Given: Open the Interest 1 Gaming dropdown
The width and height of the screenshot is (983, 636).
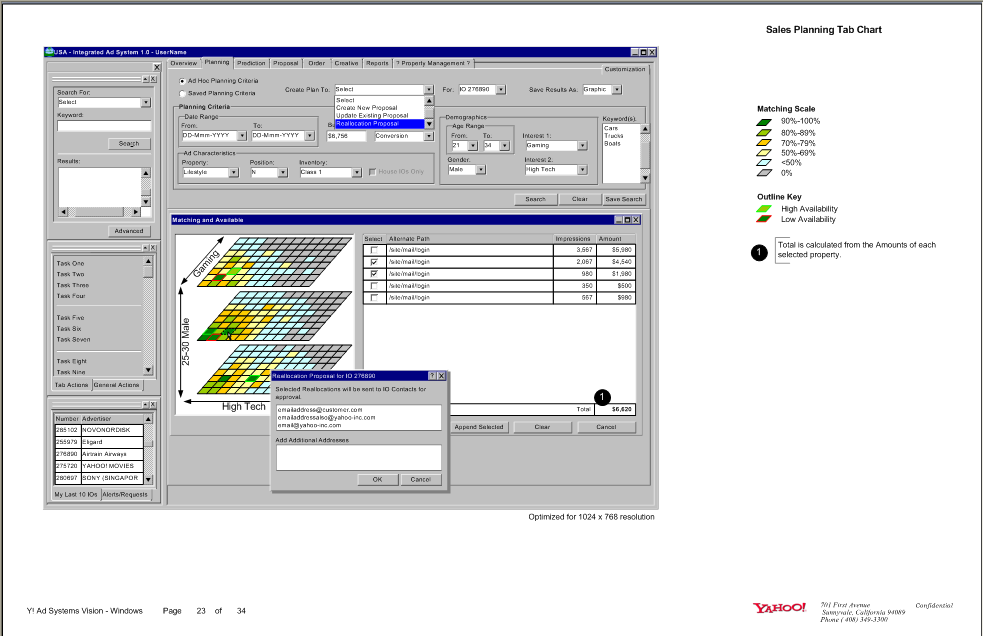Looking at the screenshot, I should tap(584, 146).
